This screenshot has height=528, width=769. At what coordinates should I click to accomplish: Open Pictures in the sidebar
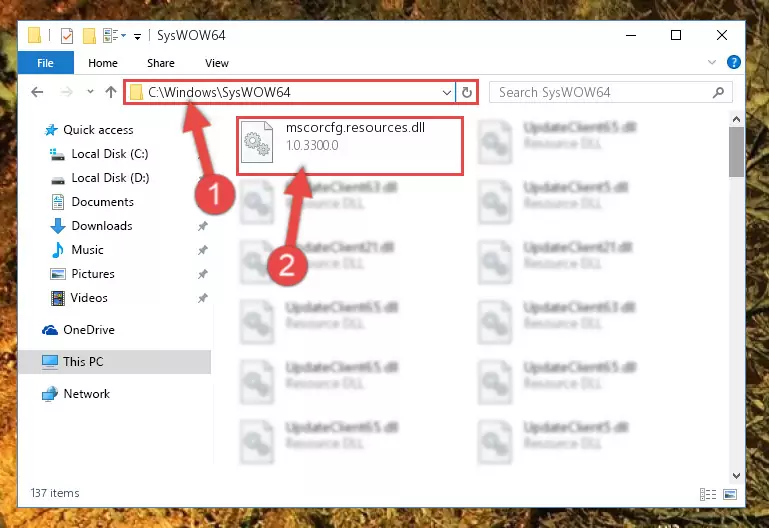(93, 274)
